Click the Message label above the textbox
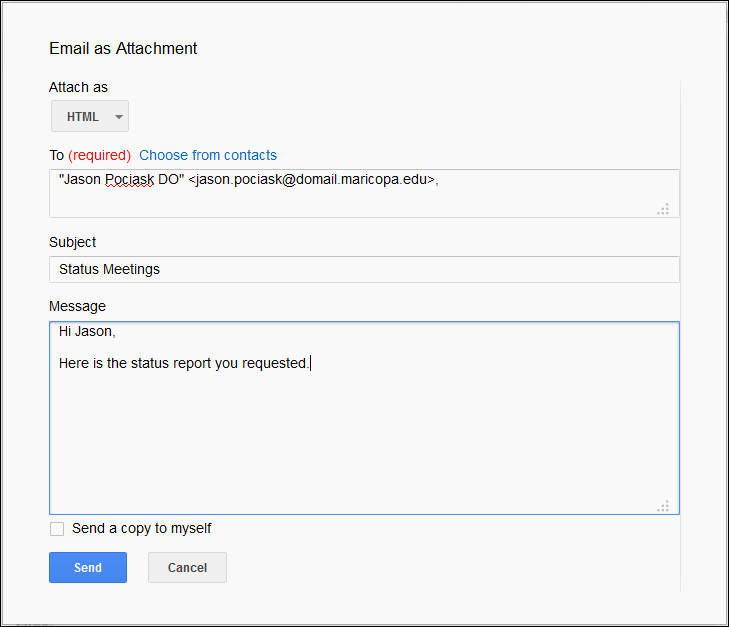729x627 pixels. click(77, 306)
